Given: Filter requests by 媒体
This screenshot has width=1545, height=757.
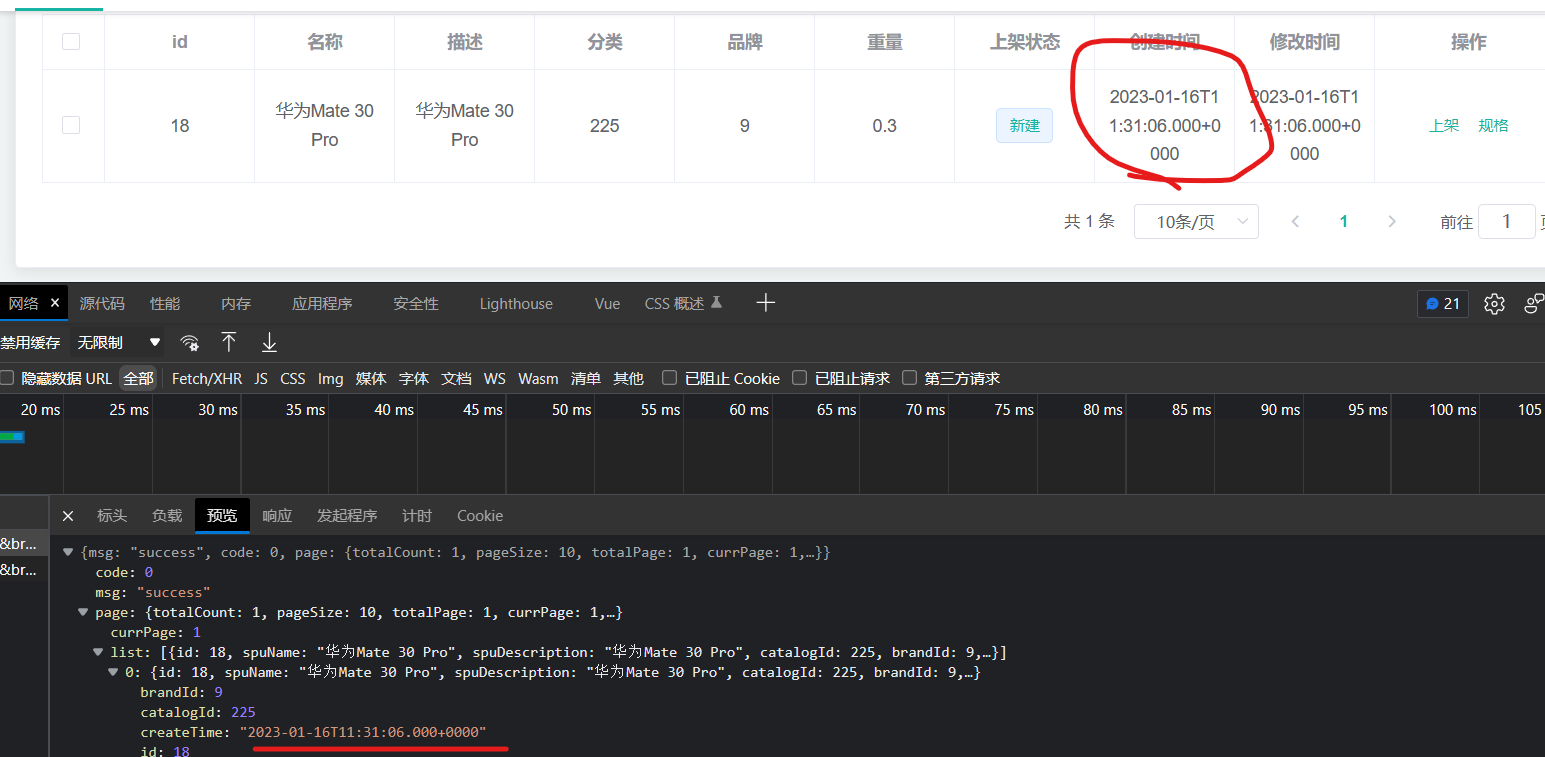Looking at the screenshot, I should 371,378.
